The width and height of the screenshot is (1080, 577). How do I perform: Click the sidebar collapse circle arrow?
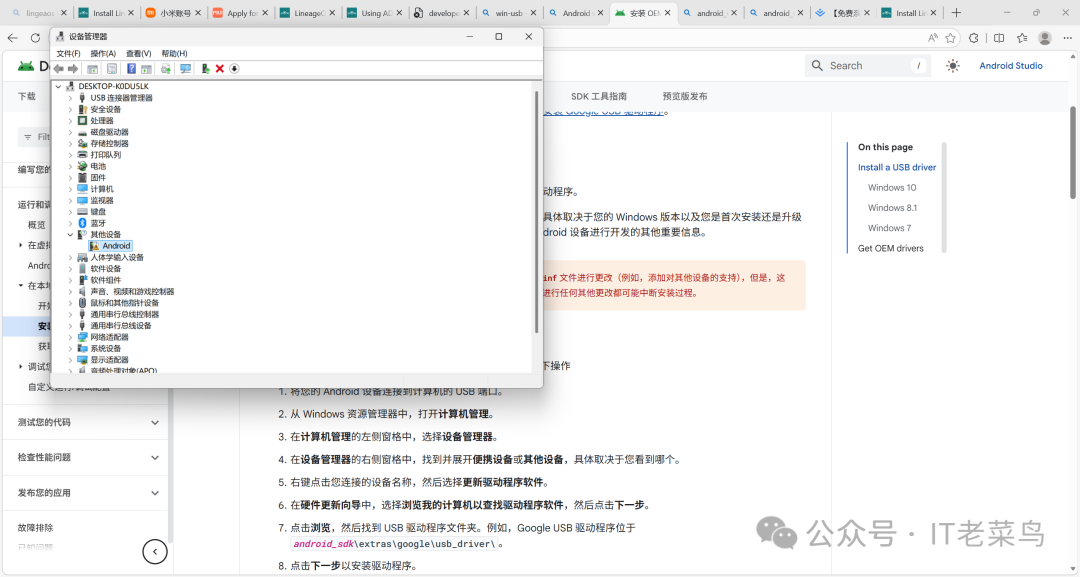click(x=155, y=551)
